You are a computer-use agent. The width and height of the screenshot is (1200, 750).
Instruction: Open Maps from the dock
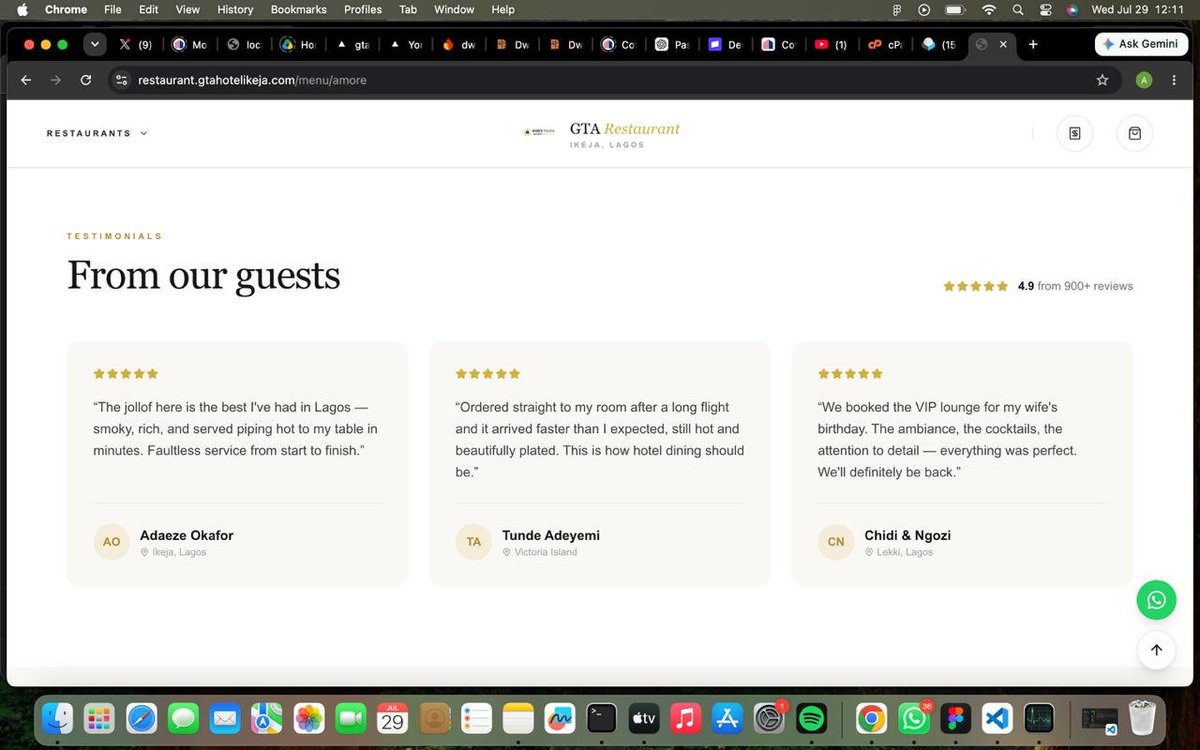click(267, 717)
